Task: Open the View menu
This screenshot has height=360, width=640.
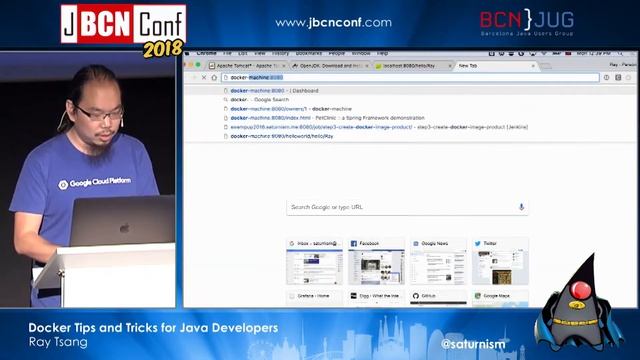Action: coord(260,53)
